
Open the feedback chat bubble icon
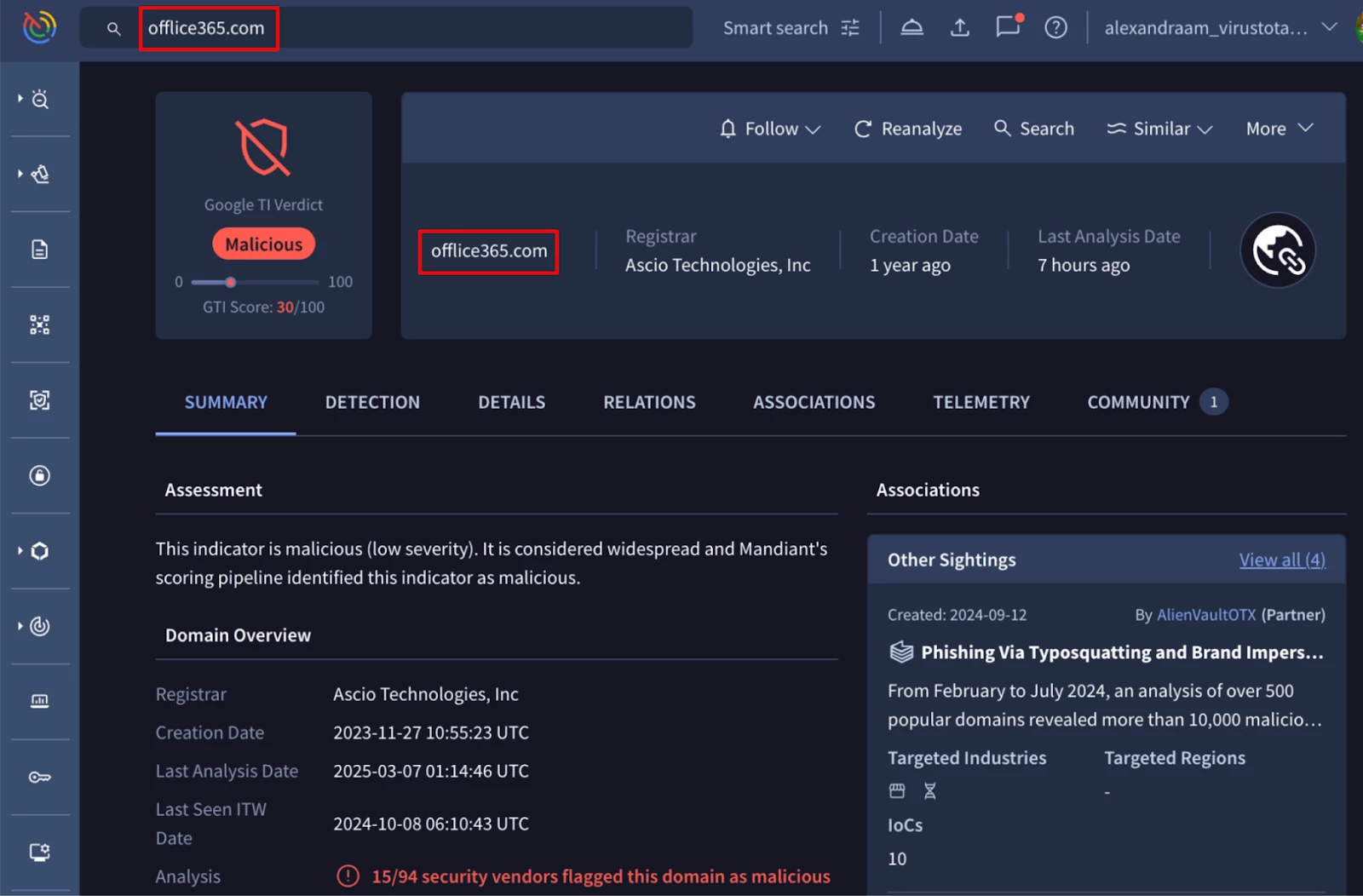[1009, 26]
